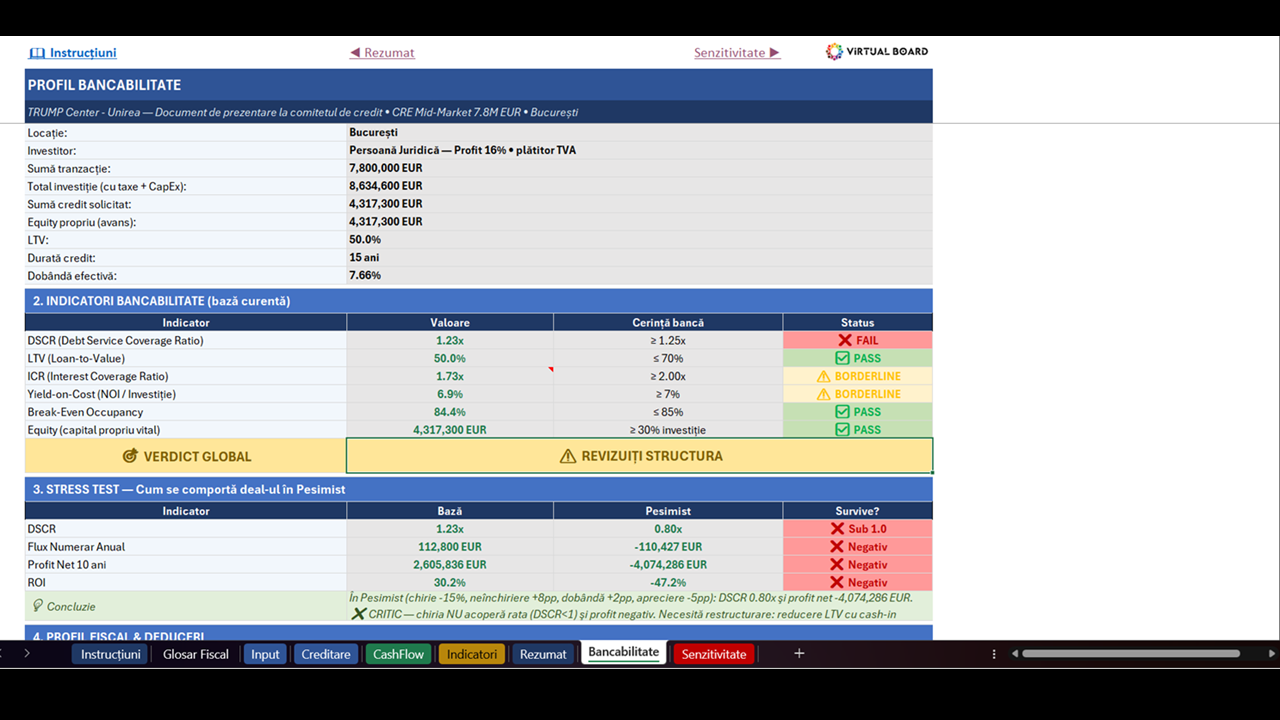Select the pessimistic DSCR 0.80x cell

pos(668,529)
